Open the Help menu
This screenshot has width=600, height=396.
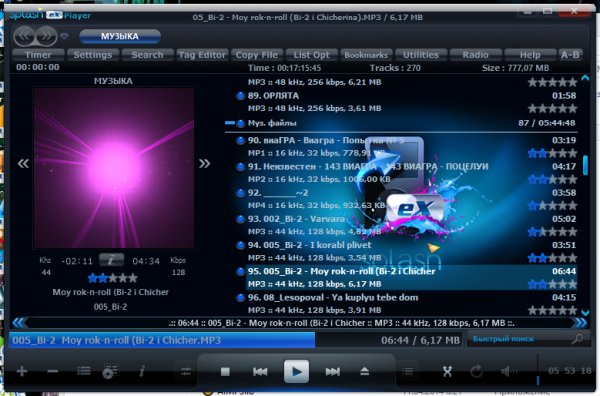point(530,55)
